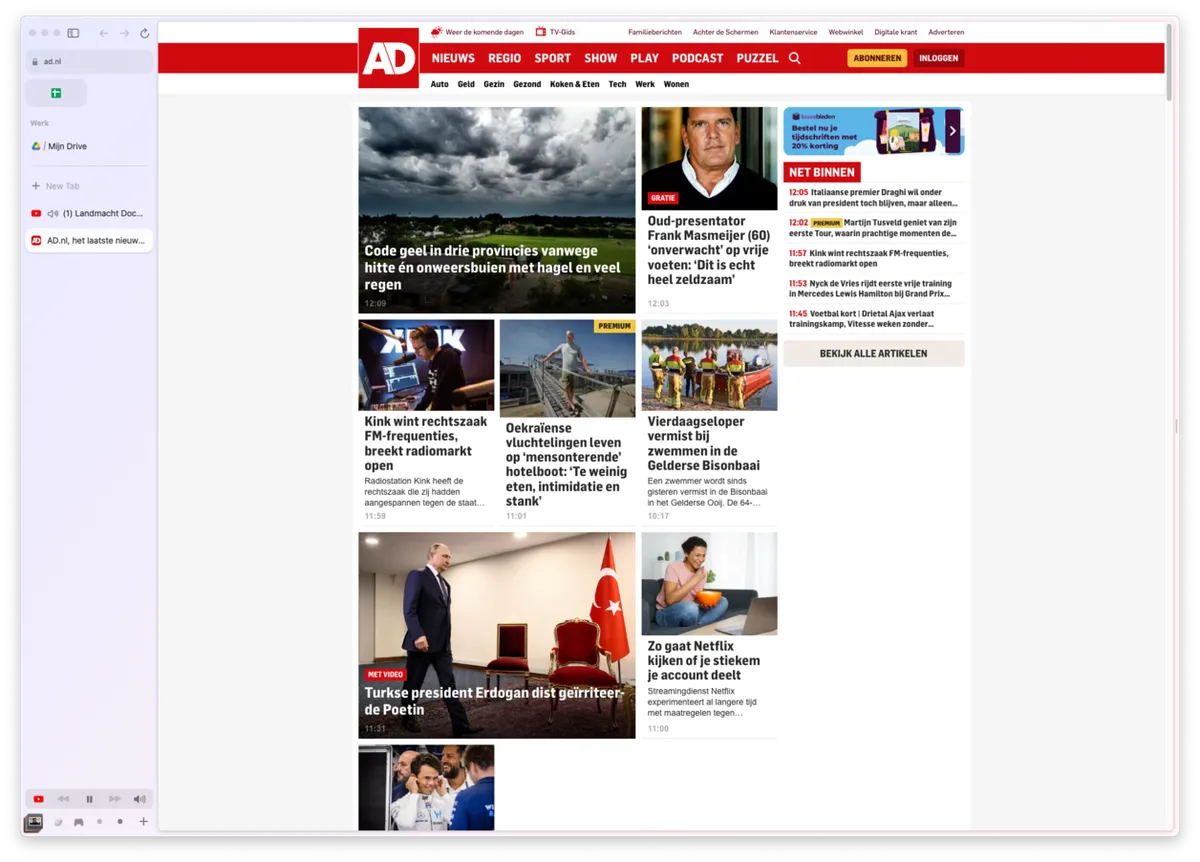The height and width of the screenshot is (862, 1200).
Task: Reload the page with the refresh icon
Action: (145, 33)
